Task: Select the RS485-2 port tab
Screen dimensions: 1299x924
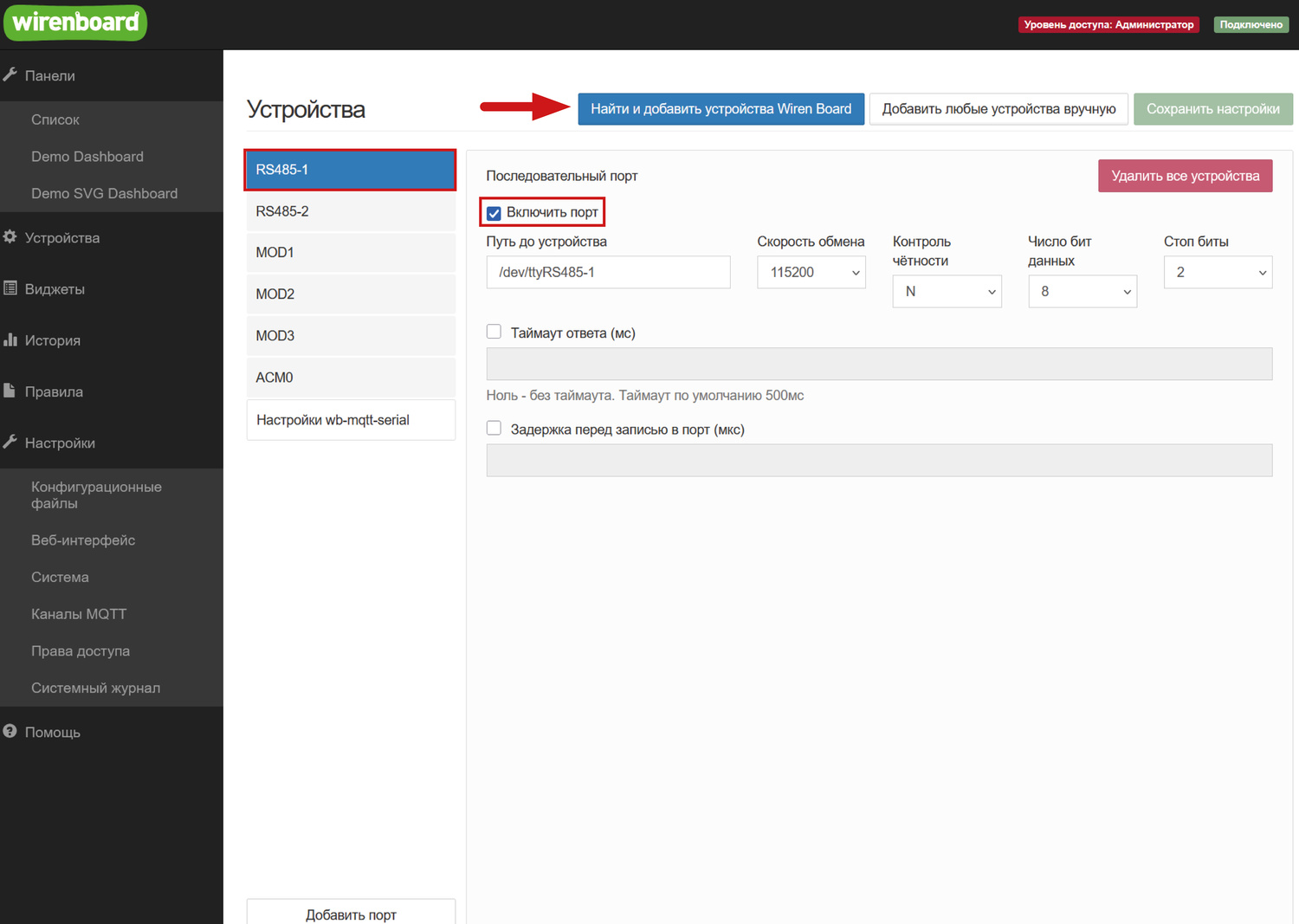Action: [x=351, y=211]
